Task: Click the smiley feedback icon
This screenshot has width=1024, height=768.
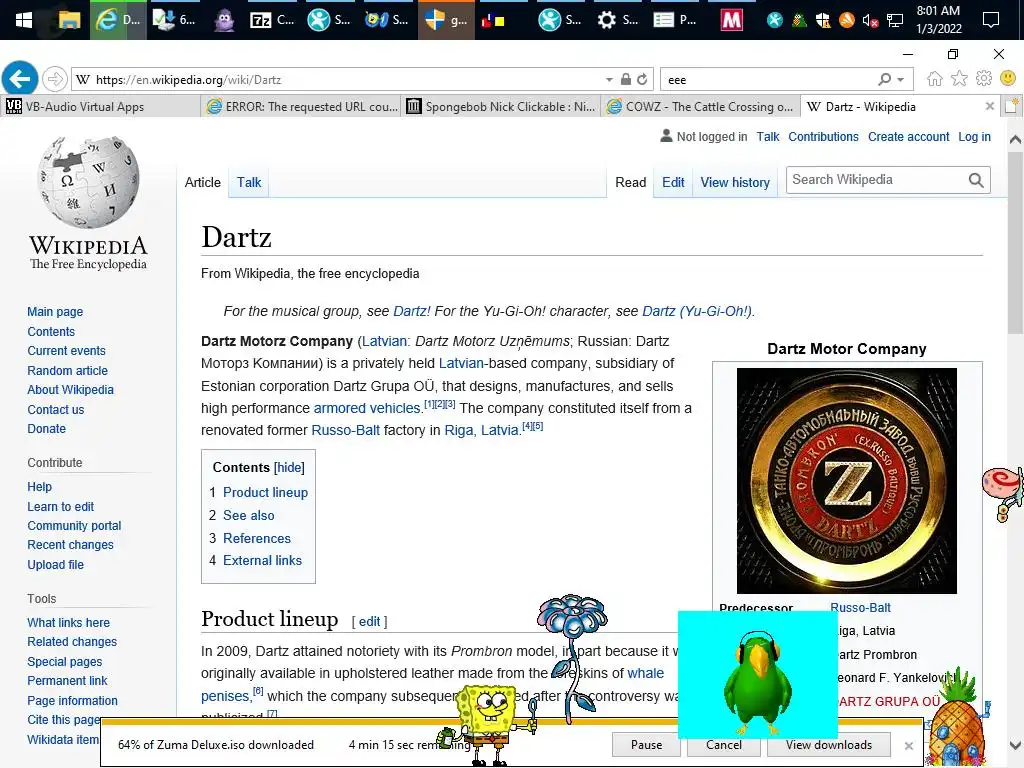Action: pos(1008,78)
